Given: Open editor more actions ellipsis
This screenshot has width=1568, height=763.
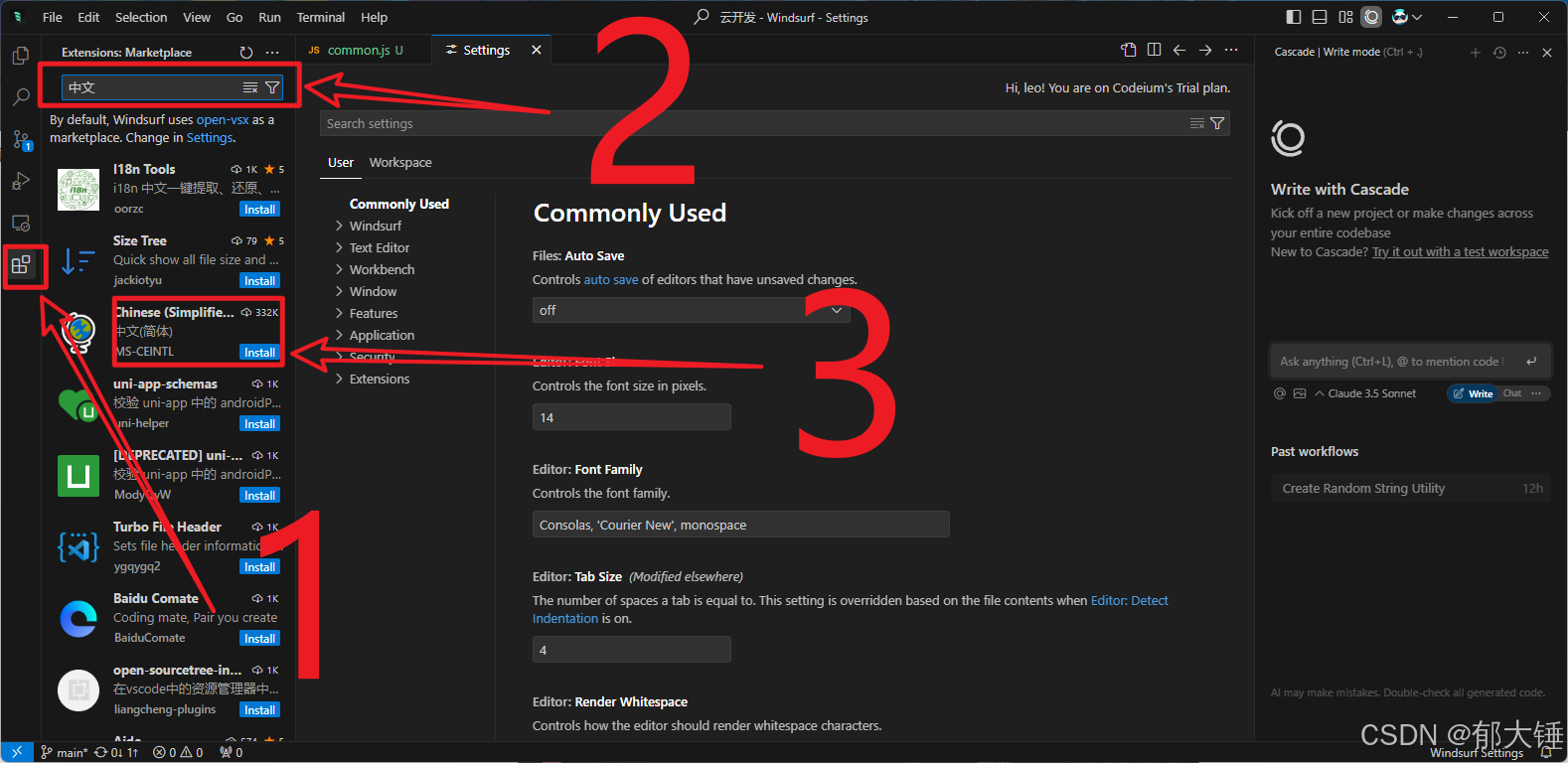Looking at the screenshot, I should 1231,50.
